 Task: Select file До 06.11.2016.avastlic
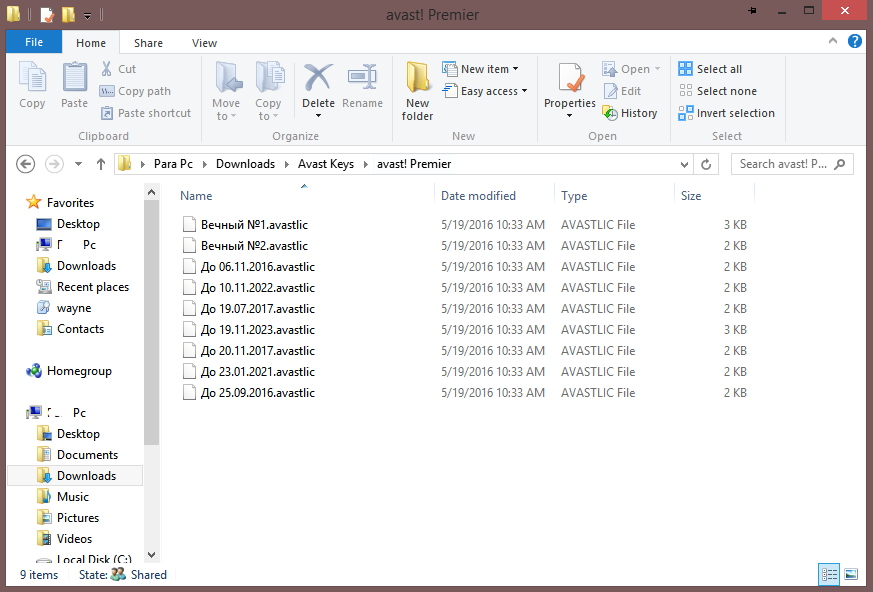257,267
